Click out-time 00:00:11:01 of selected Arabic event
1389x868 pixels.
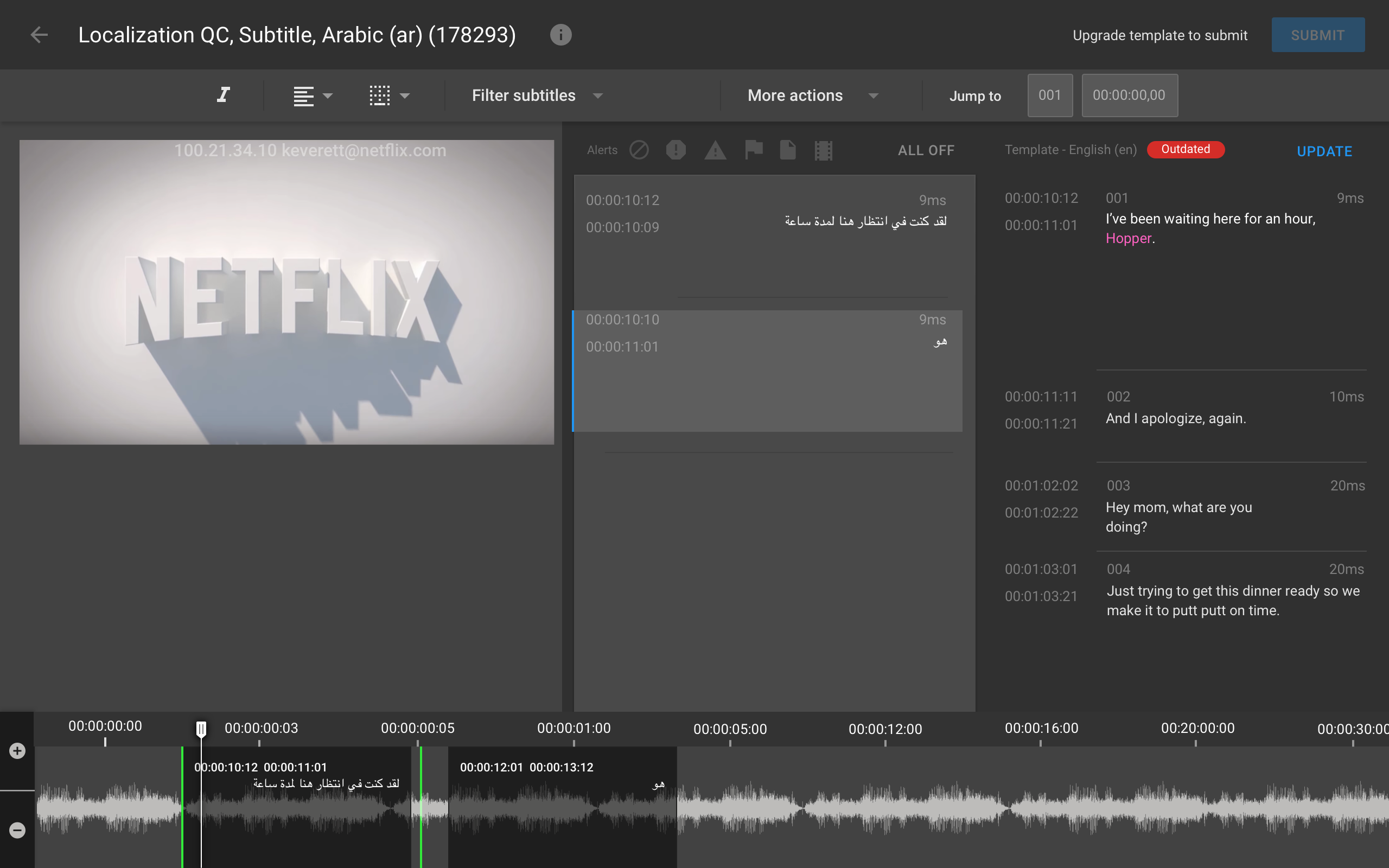tap(622, 347)
